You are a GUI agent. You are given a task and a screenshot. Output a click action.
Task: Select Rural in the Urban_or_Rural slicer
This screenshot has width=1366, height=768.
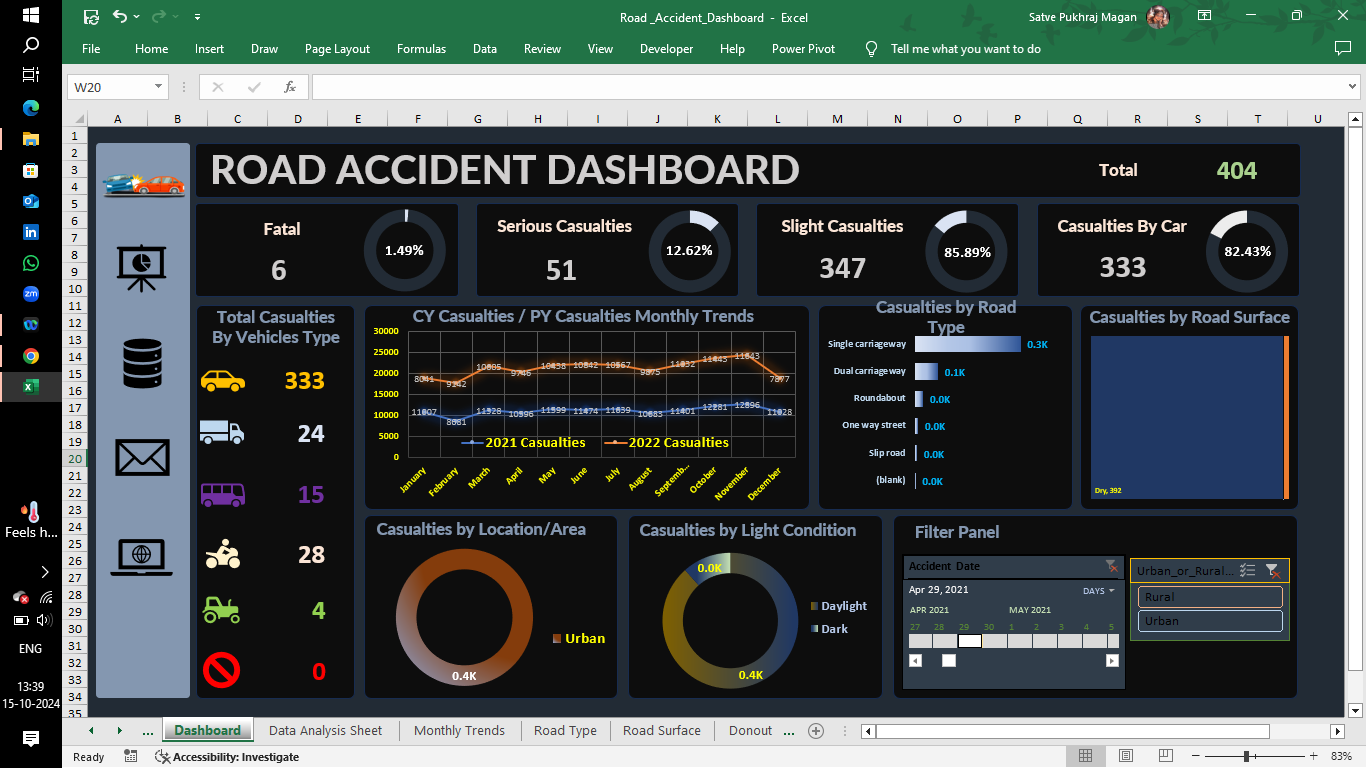click(1209, 596)
